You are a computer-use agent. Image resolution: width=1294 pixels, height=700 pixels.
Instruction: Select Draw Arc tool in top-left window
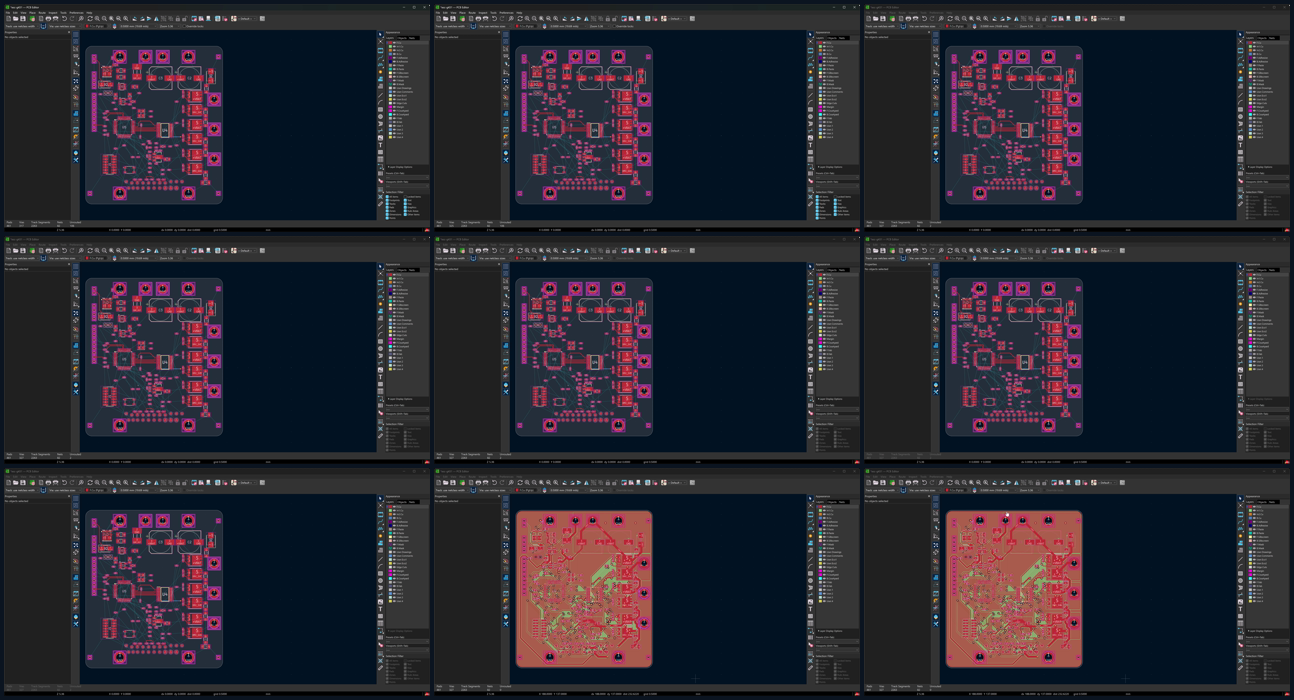(x=380, y=102)
